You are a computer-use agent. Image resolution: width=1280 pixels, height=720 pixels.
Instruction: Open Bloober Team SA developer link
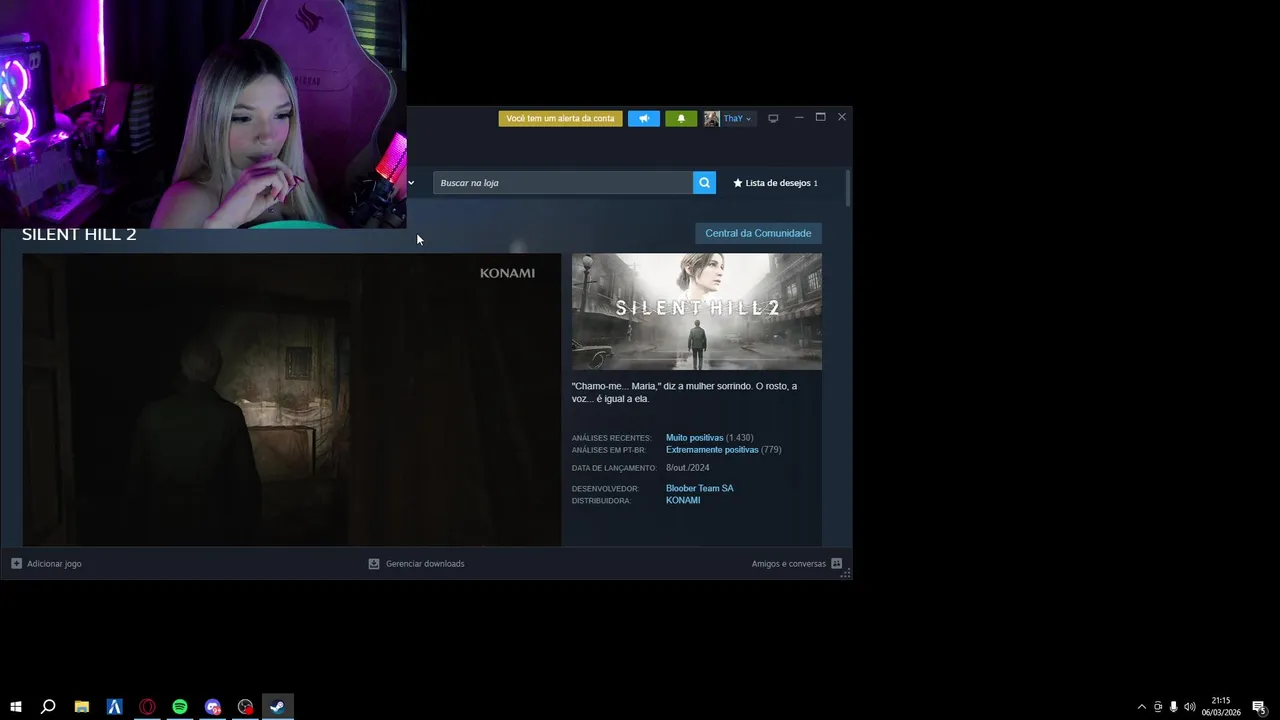pyautogui.click(x=699, y=488)
